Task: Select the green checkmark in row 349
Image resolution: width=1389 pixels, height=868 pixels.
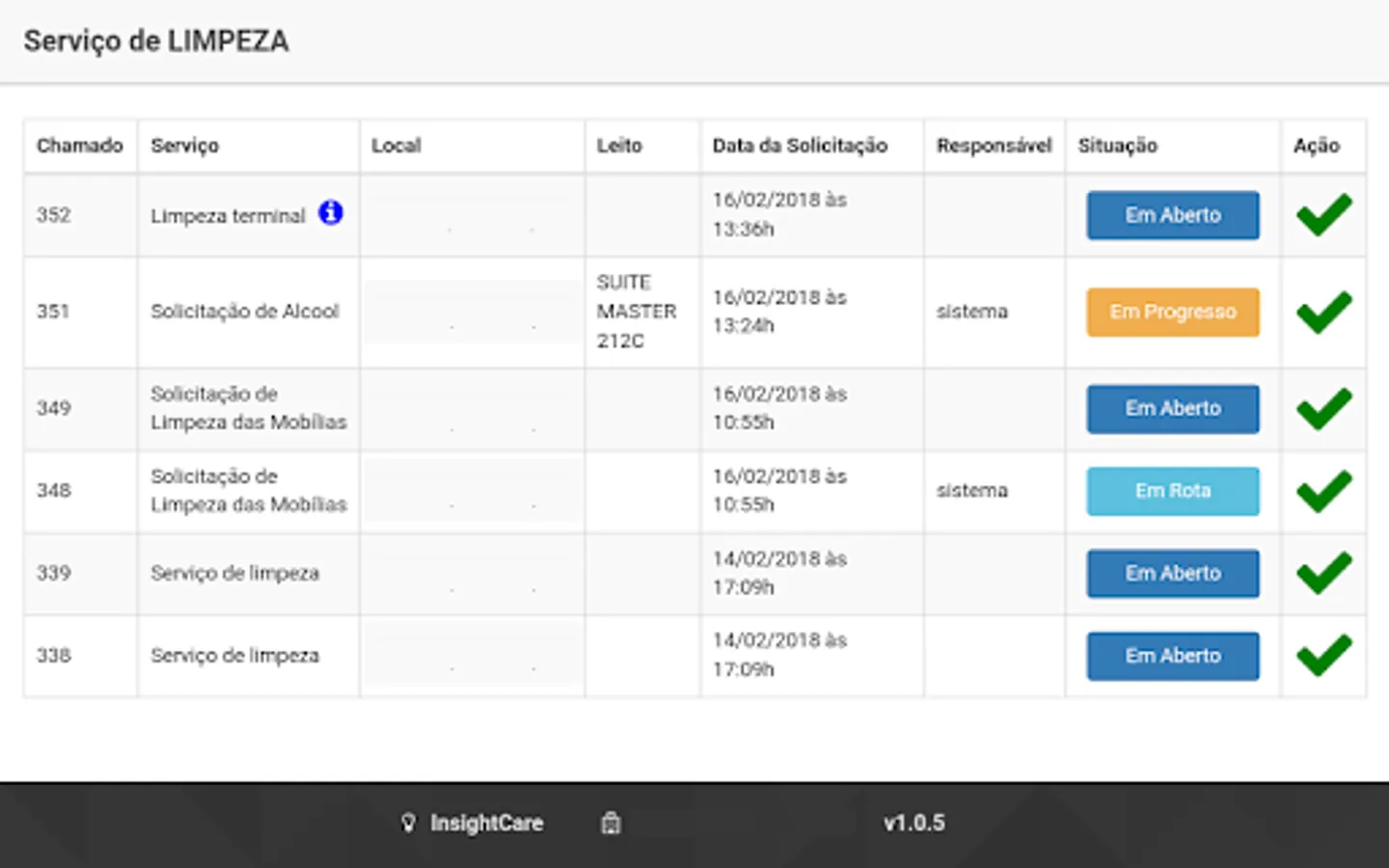Action: point(1323,408)
